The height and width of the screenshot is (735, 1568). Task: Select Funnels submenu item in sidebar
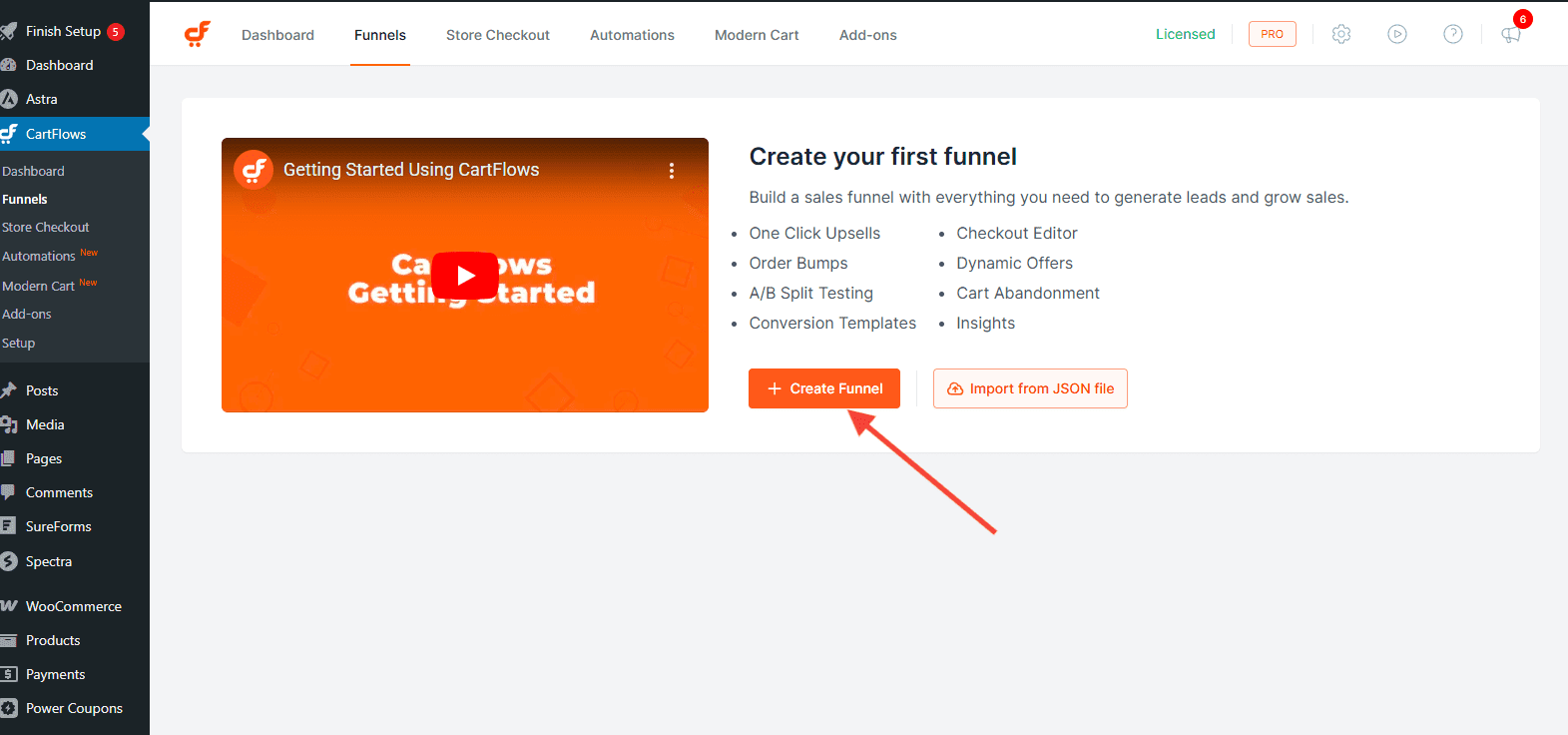25,199
